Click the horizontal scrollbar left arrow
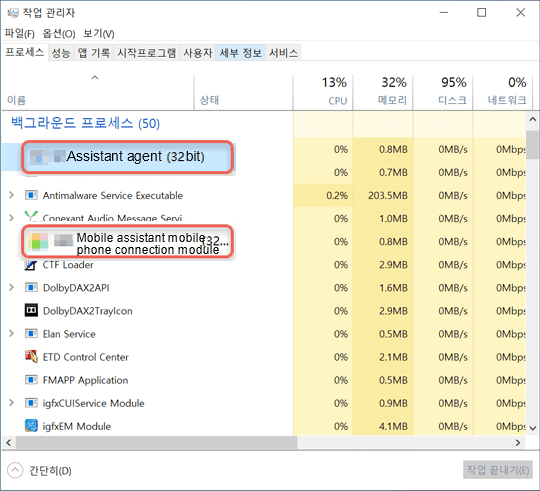This screenshot has width=540, height=491. click(9, 442)
